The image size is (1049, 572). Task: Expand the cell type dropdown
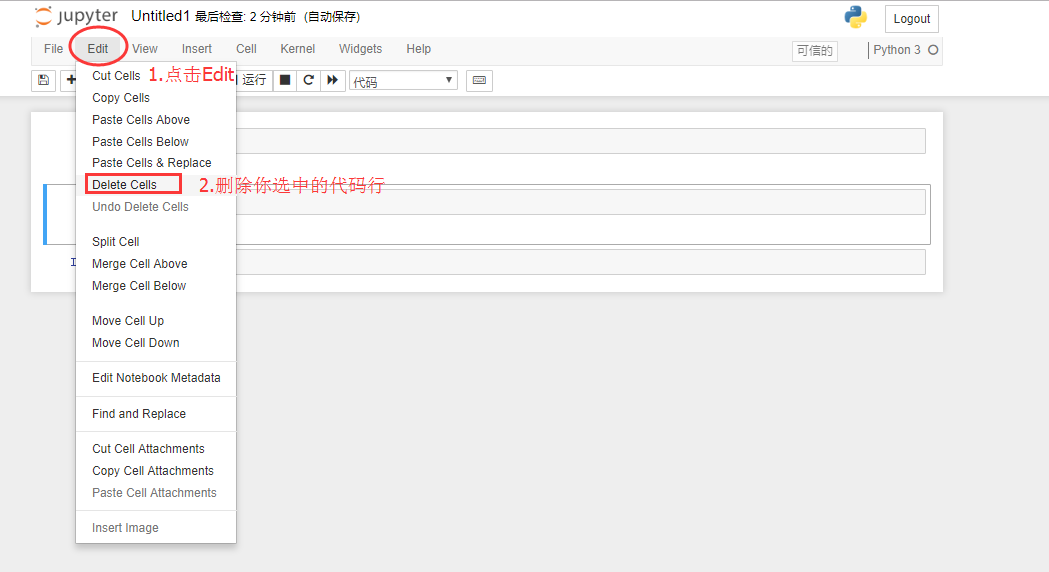[403, 81]
